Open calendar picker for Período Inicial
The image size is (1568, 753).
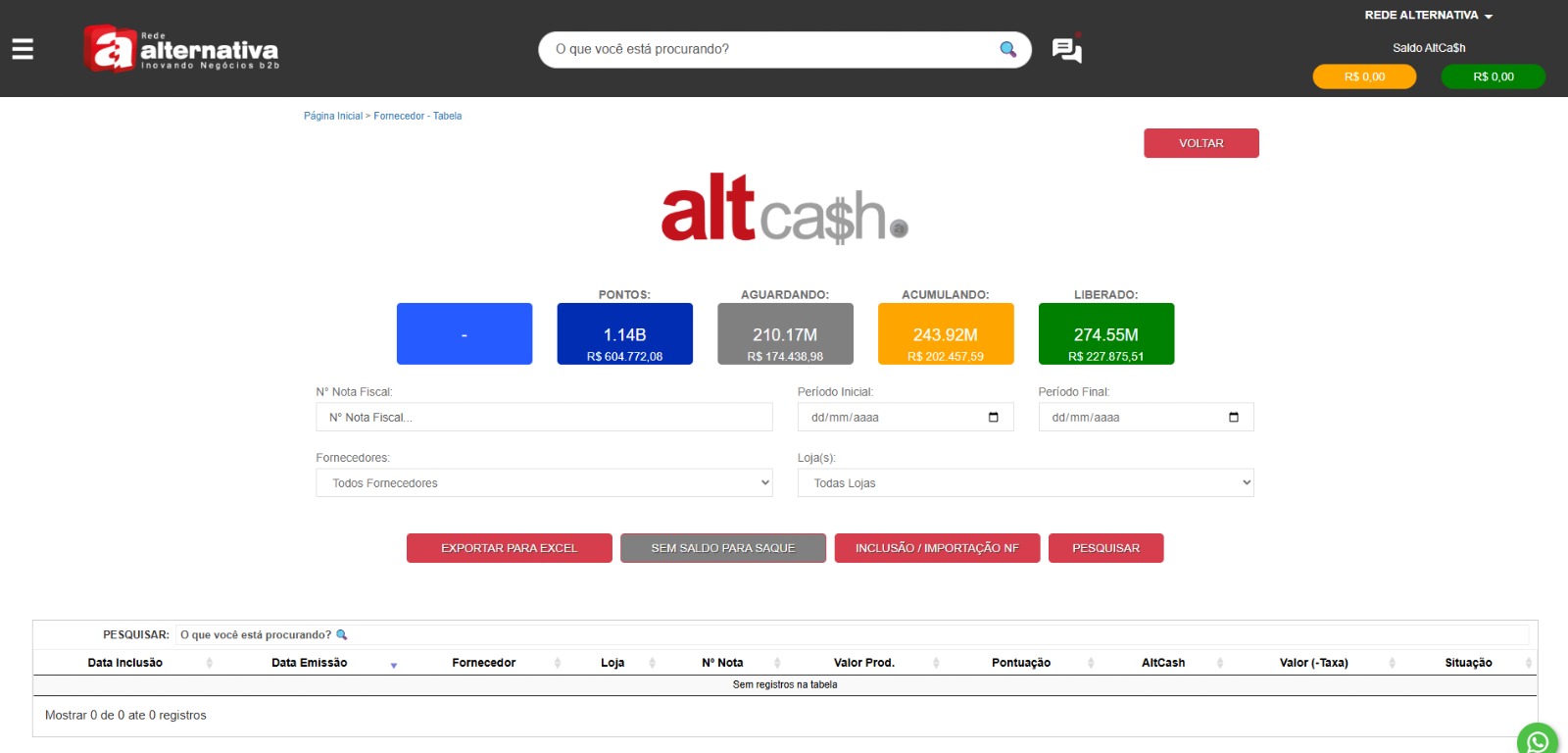993,418
